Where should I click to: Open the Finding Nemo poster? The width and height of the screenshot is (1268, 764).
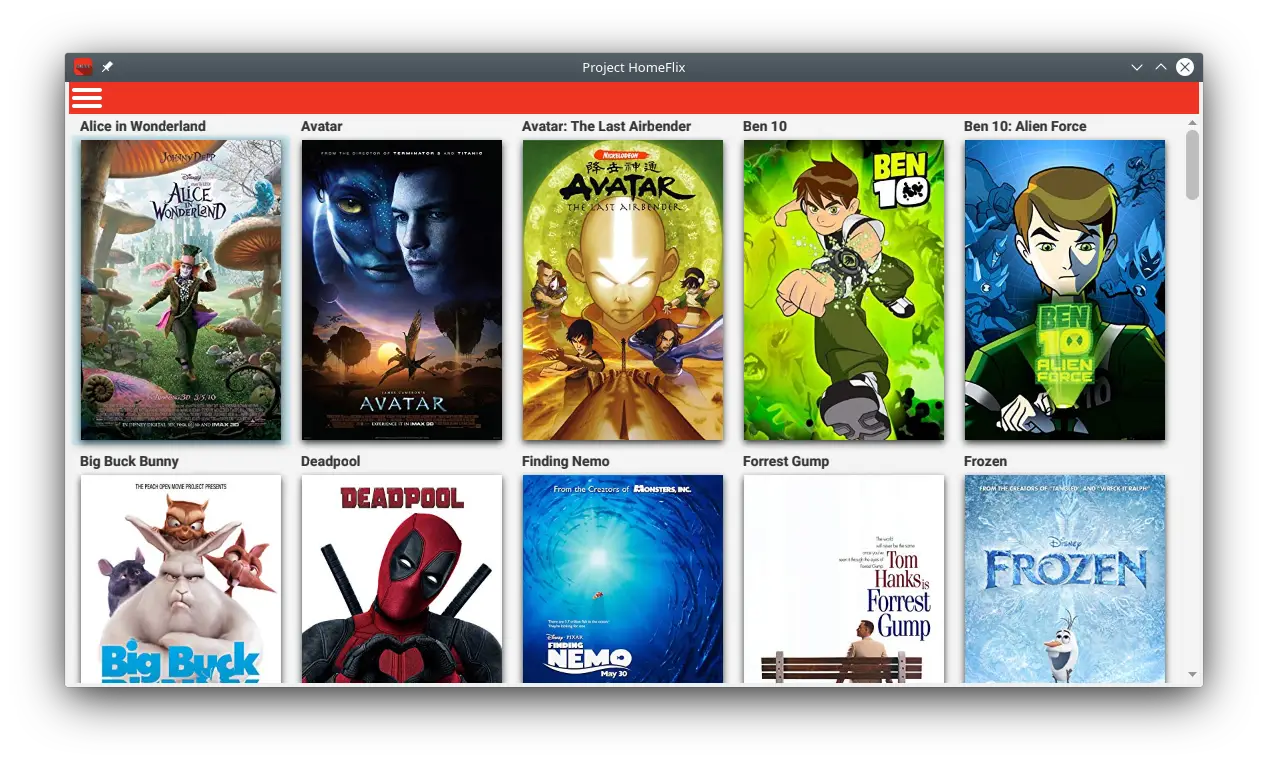click(623, 579)
